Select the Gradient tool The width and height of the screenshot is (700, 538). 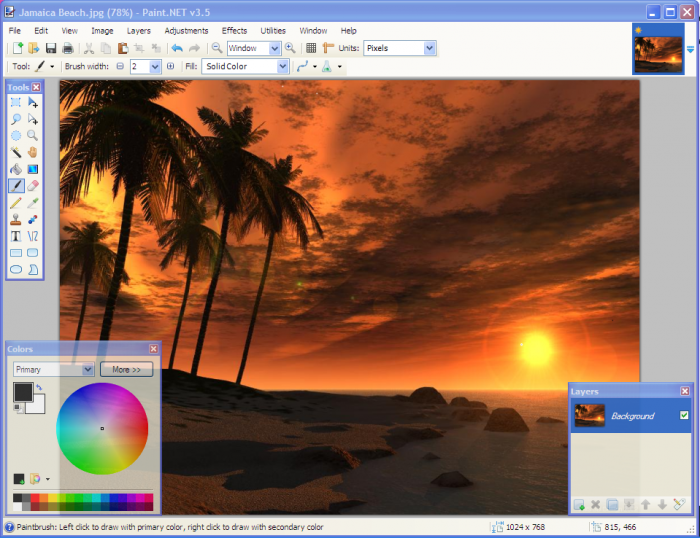point(33,169)
